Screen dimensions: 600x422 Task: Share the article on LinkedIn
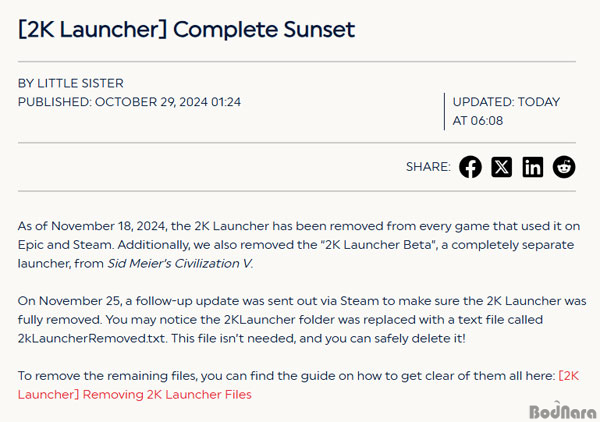pos(533,167)
